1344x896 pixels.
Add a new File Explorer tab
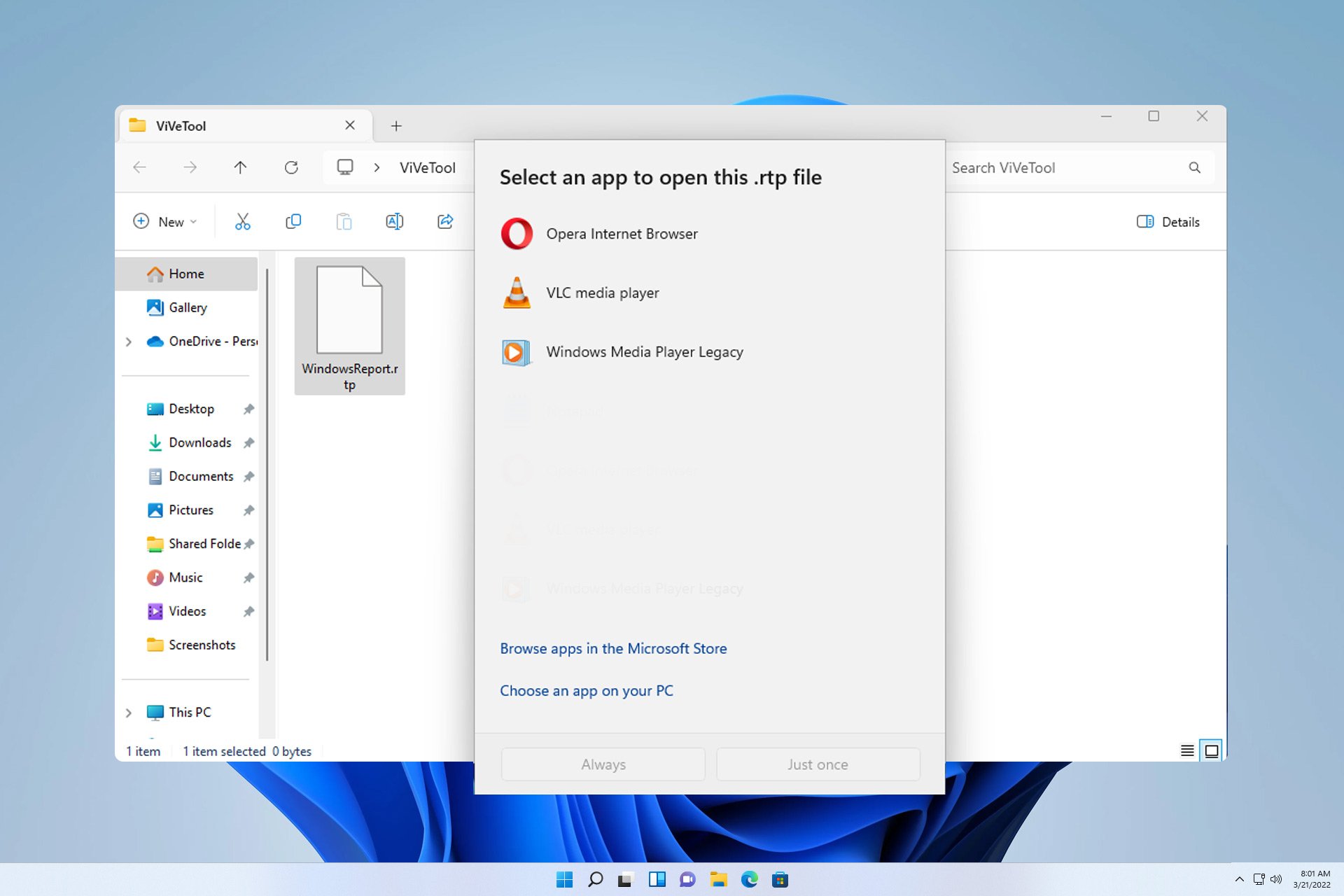point(396,126)
